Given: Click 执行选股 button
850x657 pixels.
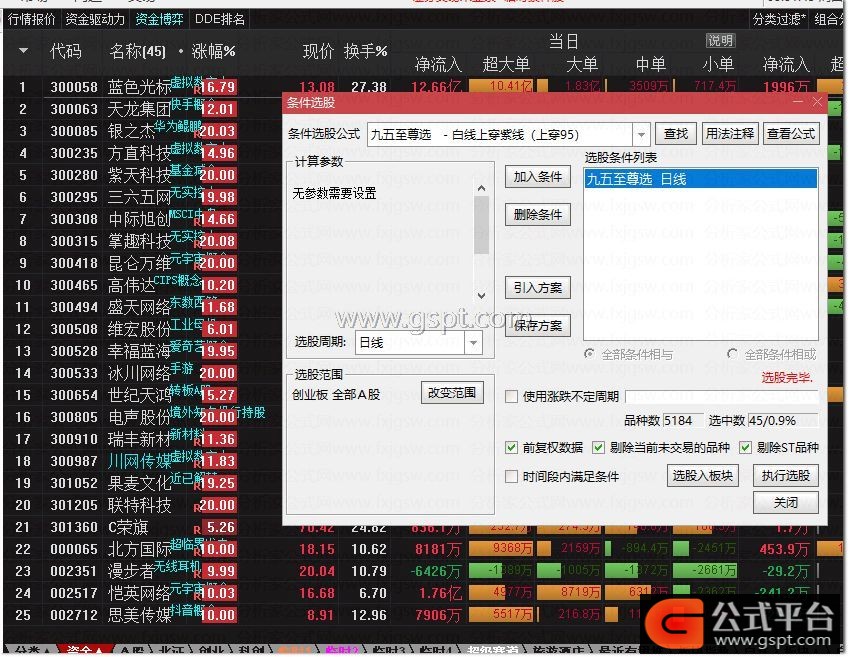Looking at the screenshot, I should (785, 475).
